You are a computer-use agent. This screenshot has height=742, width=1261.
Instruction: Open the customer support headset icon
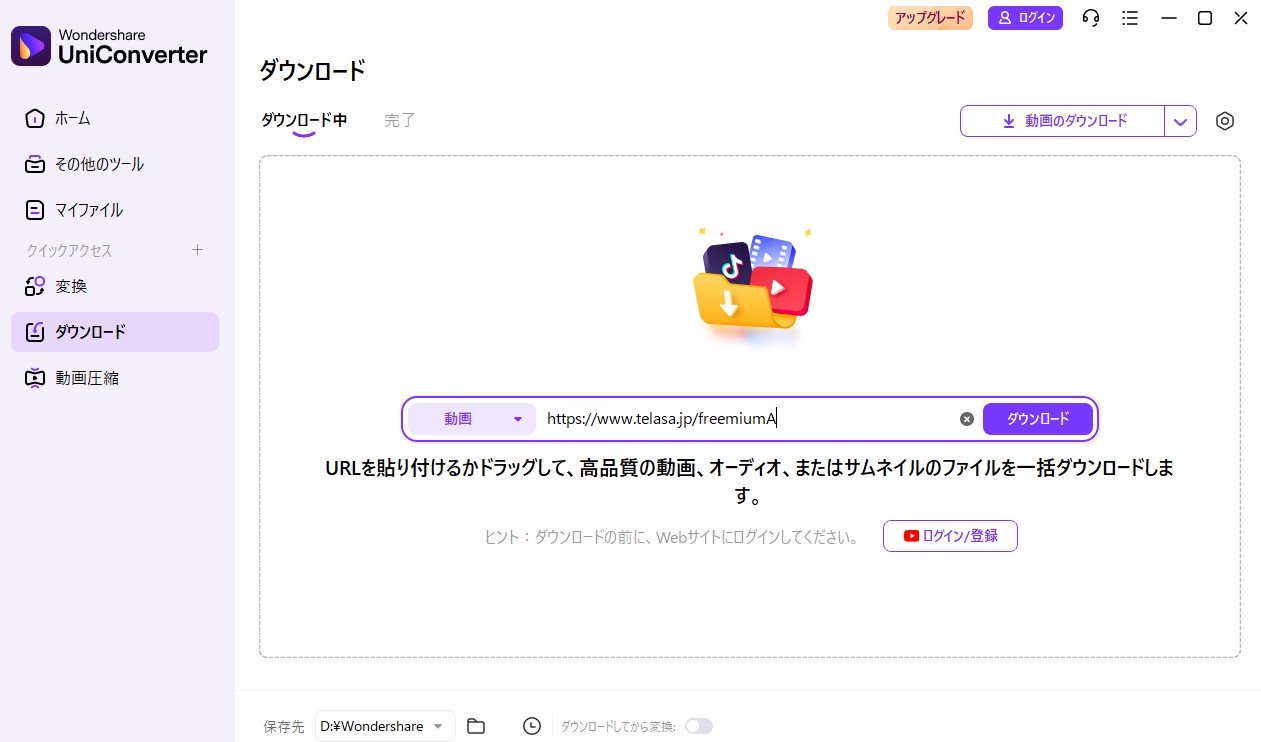click(1091, 18)
